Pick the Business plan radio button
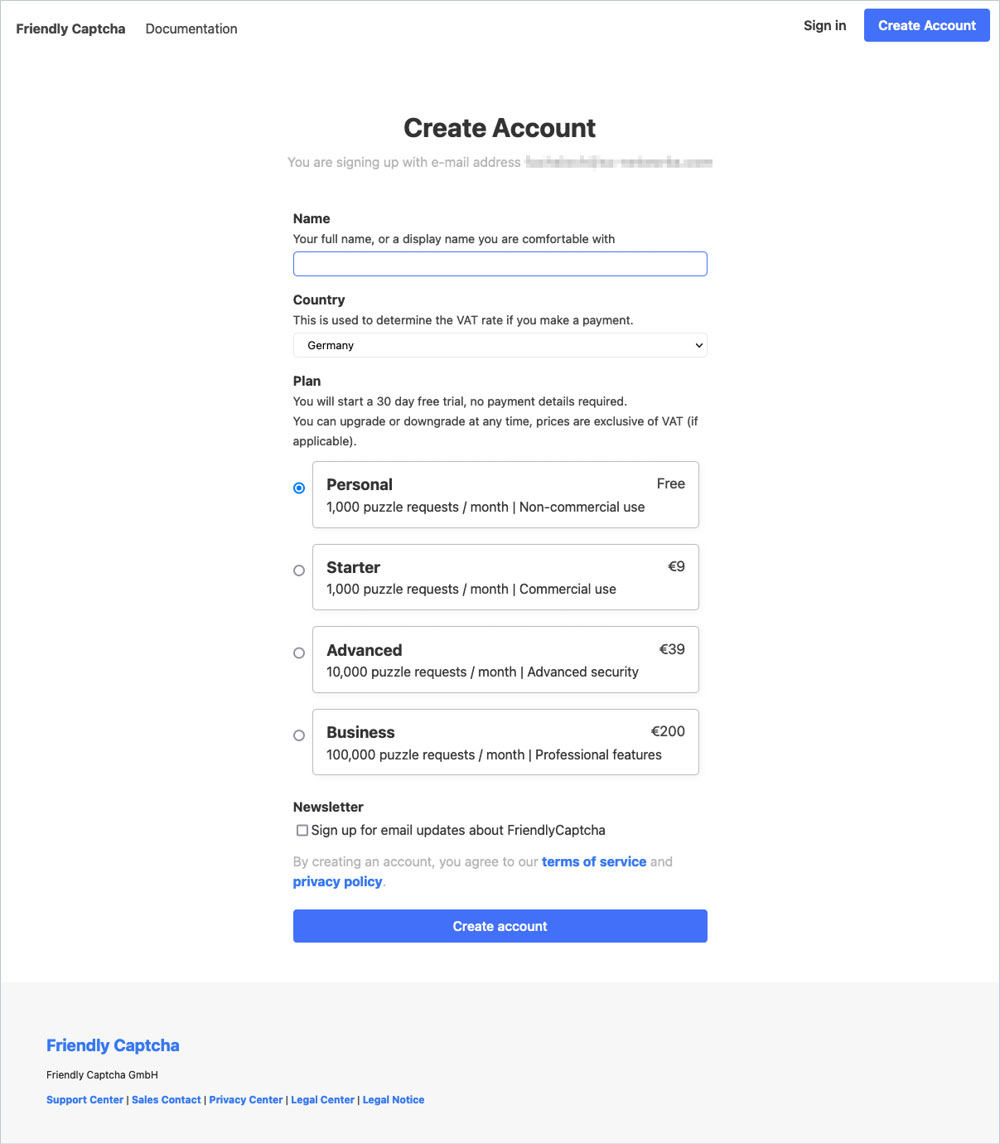Screen dimensions: 1000x1144 pos(299,735)
